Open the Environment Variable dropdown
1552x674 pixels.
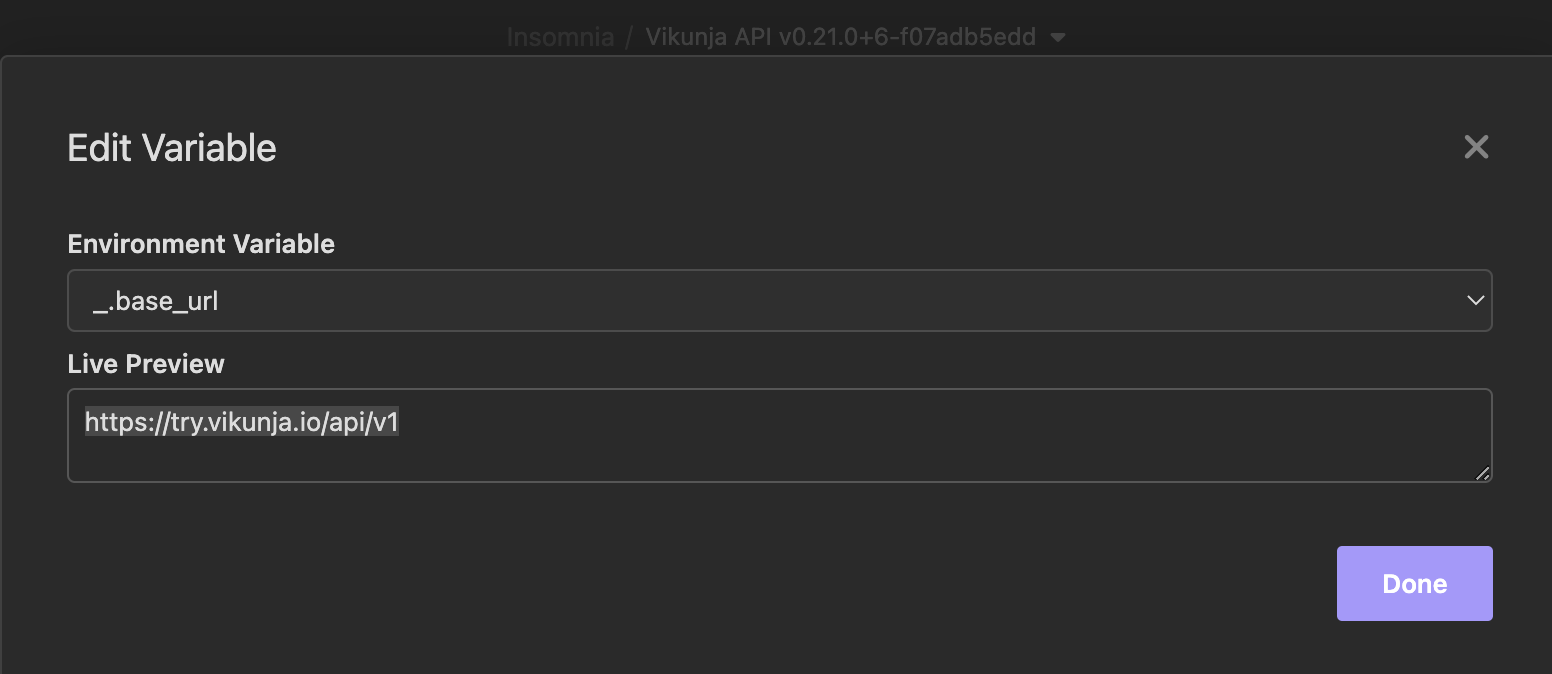[x=778, y=300]
